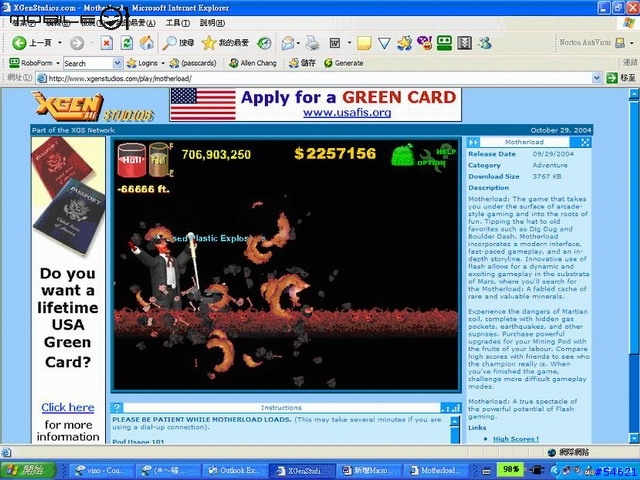The height and width of the screenshot is (480, 640).
Task: Click the page scrollbar down arrow
Action: [634, 438]
